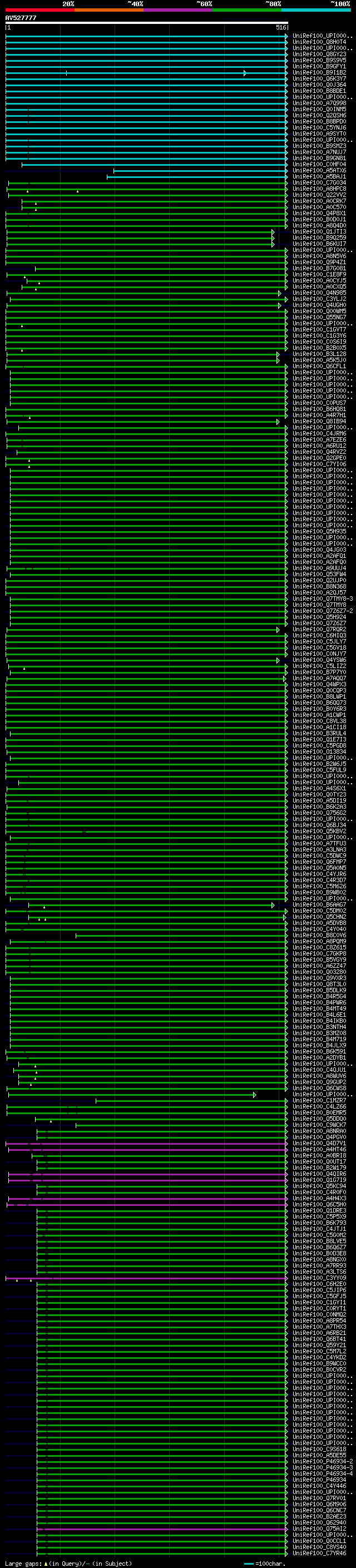Click the cyan =100char scale bar legend
The width and height of the screenshot is (356, 1568).
[248, 1564]
